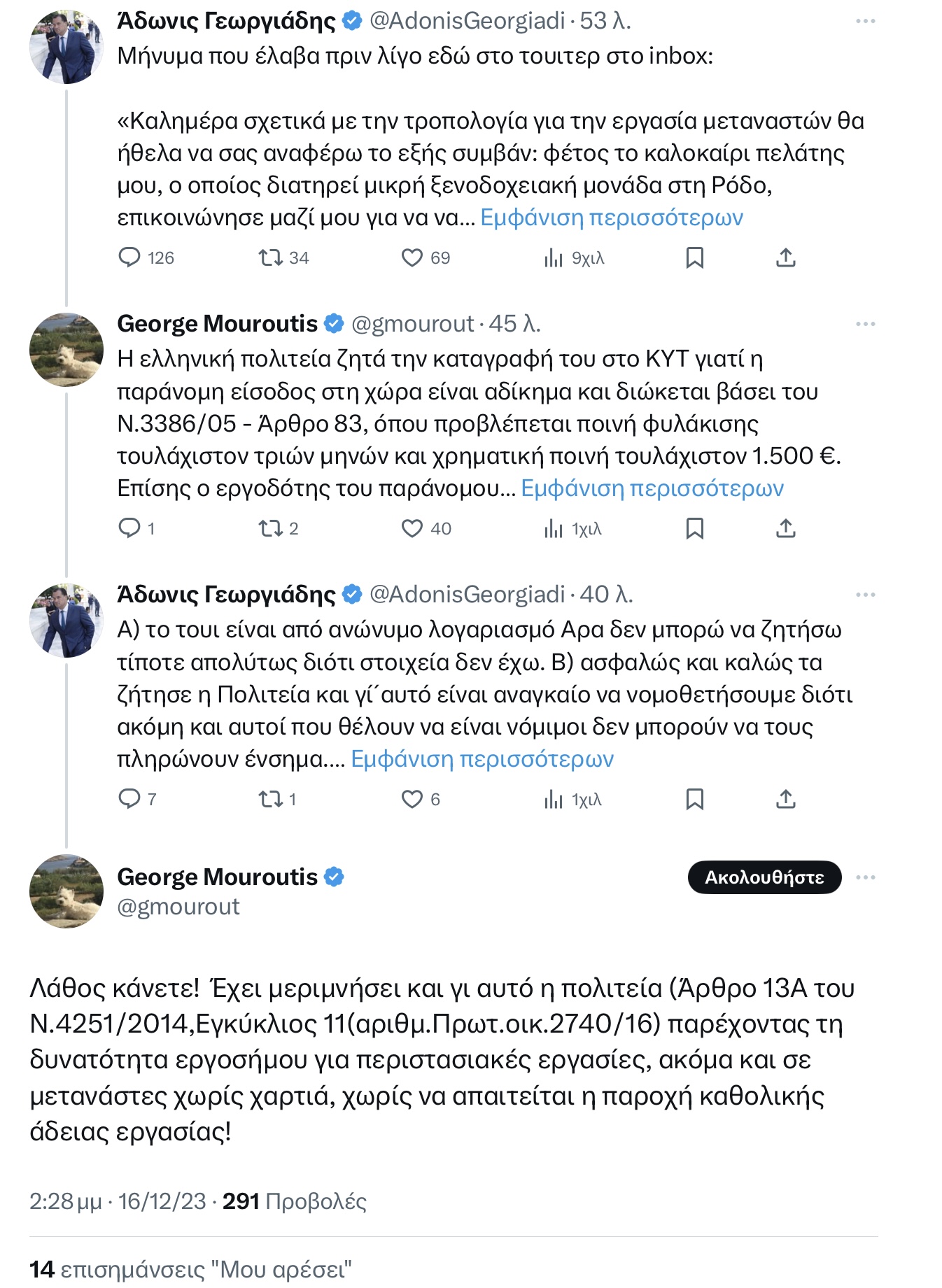Click the share icon on the final tweet
Viewport: 942px width, 1288px height.
pyautogui.click(x=786, y=799)
